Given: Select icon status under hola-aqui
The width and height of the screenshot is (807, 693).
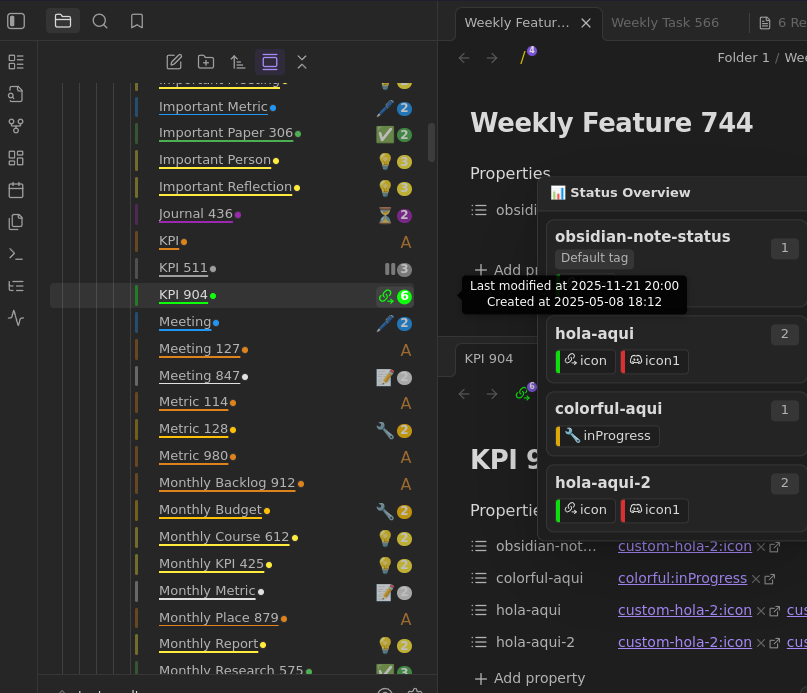Looking at the screenshot, I should [x=586, y=361].
